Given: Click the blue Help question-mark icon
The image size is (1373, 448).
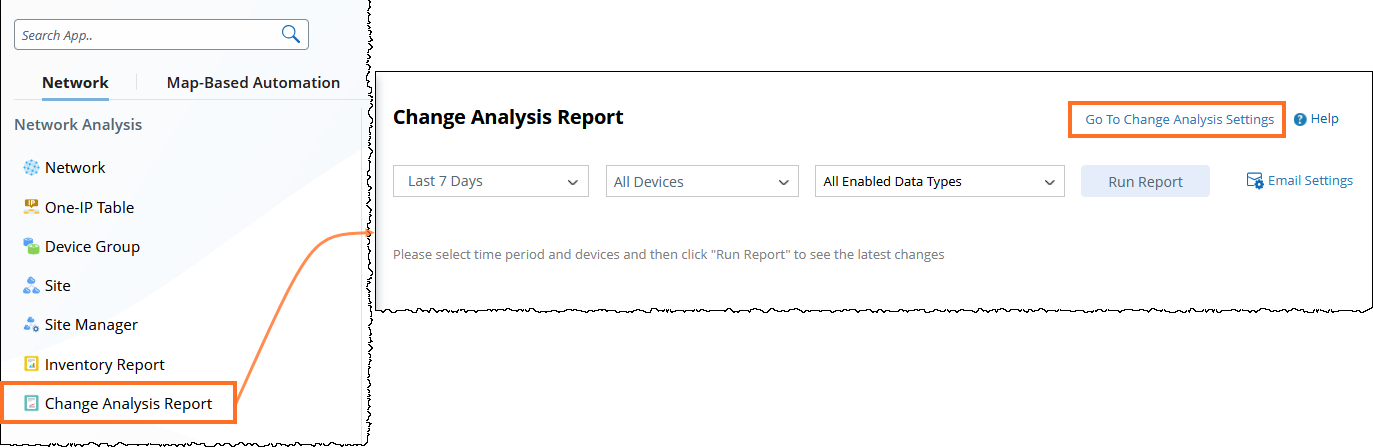Looking at the screenshot, I should click(x=1300, y=119).
